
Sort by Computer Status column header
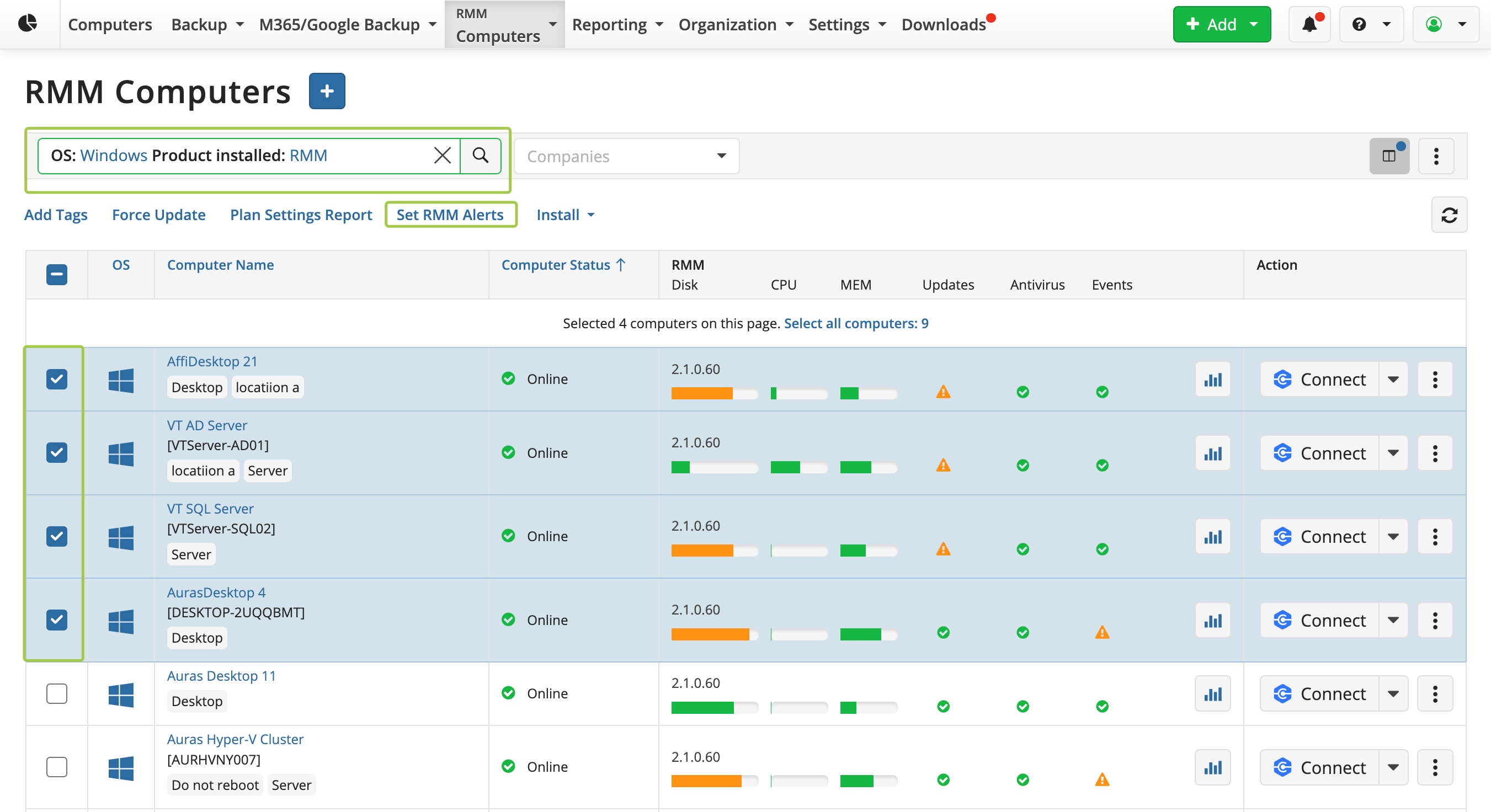point(563,264)
